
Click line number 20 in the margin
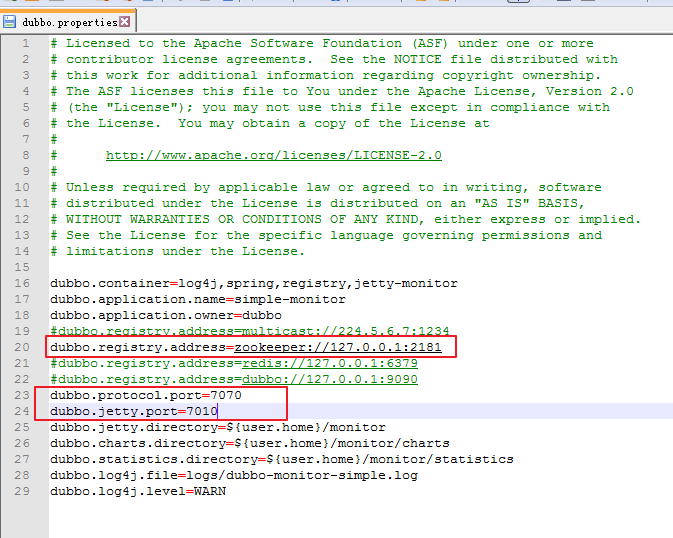(22, 347)
